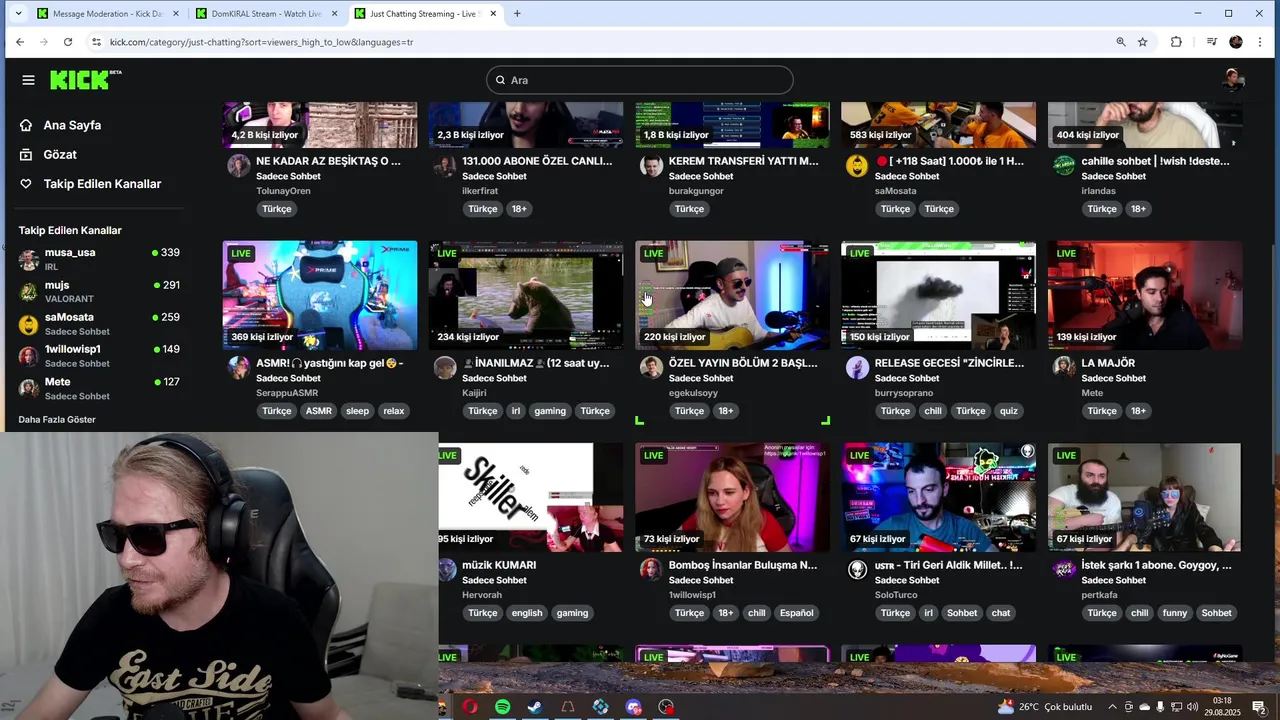
Task: Open KEREM TRANSFERİ stream title
Action: tap(743, 161)
